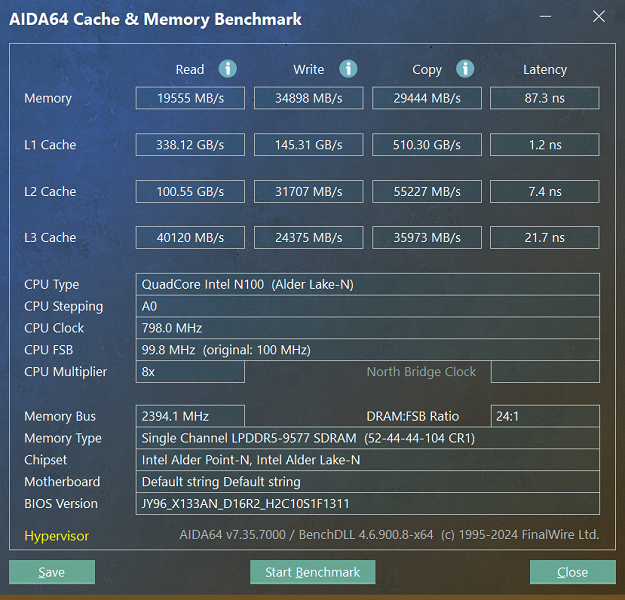Click the L2 Cache Write value
The width and height of the screenshot is (625, 600).
point(309,192)
